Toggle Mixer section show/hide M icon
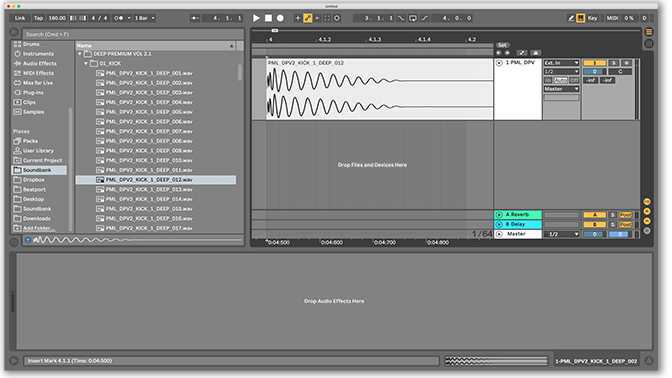 coord(647,221)
